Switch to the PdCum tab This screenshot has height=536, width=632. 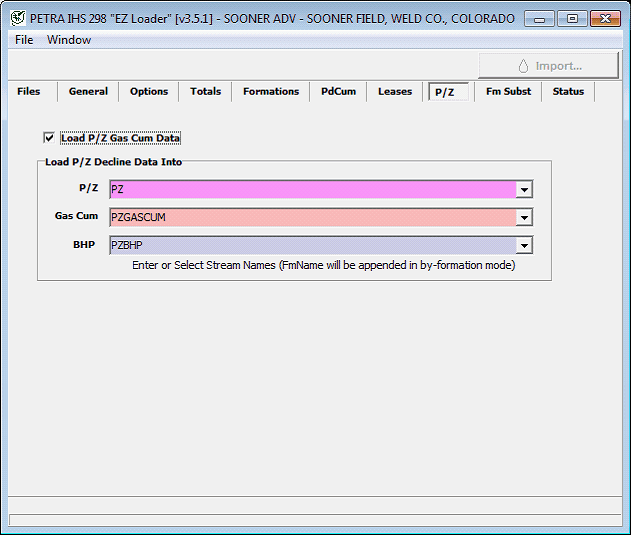(338, 92)
